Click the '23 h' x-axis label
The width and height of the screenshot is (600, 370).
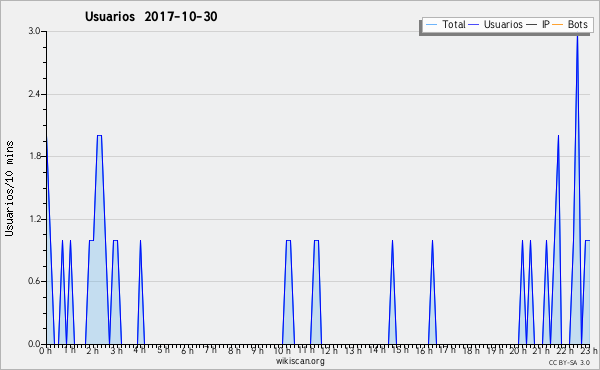click(x=589, y=350)
